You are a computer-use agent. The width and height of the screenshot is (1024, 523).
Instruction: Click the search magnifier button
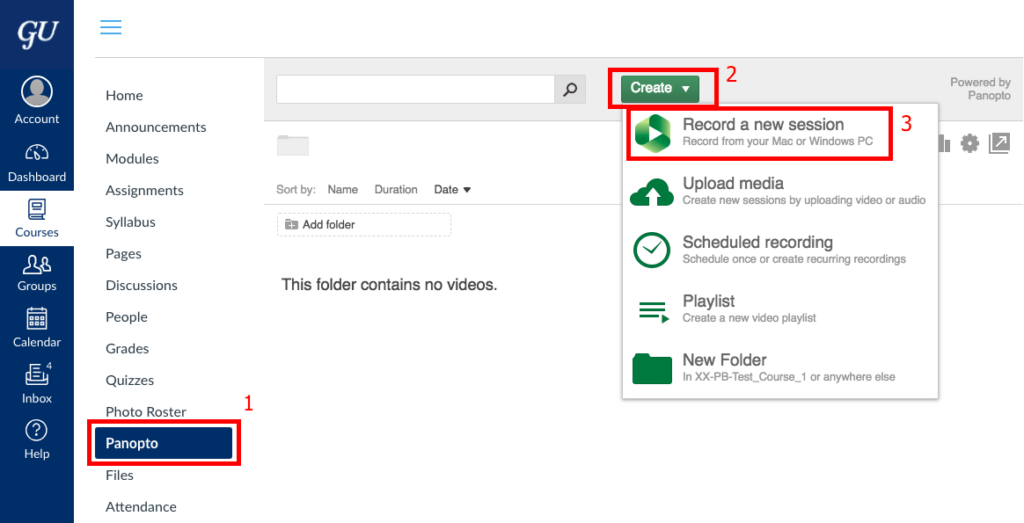[x=570, y=89]
